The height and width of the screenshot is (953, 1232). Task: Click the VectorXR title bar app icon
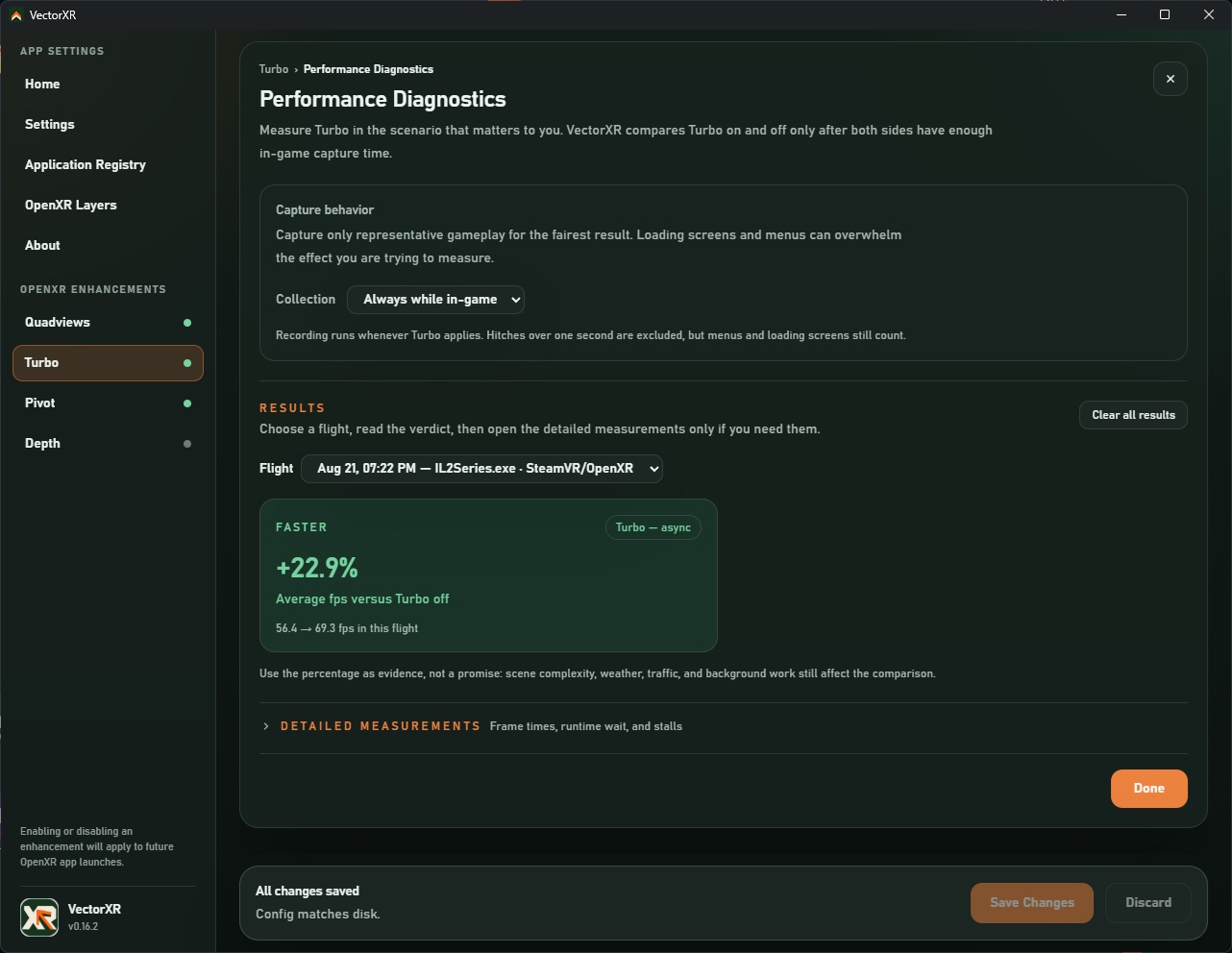[x=15, y=15]
